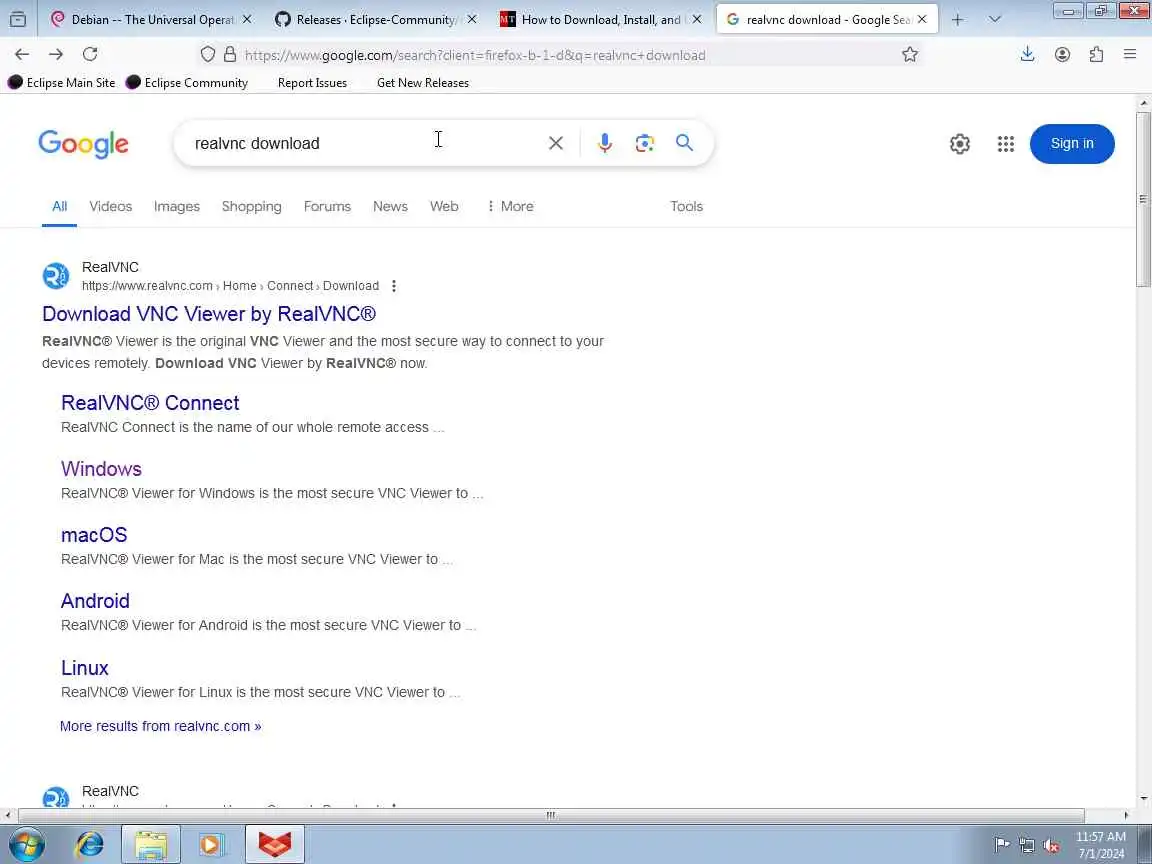Click the RealVNC favicon of first result
1152x864 pixels.
click(x=56, y=276)
